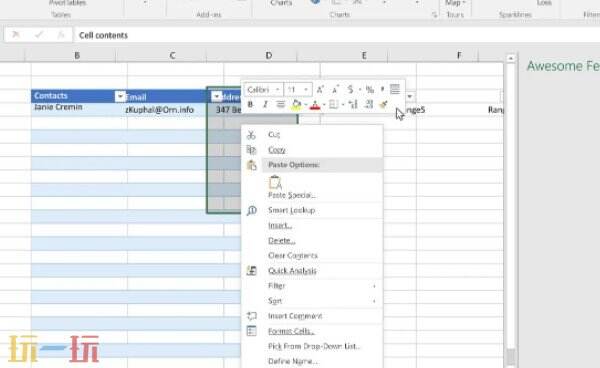Click the Format Painter brush icon
Image resolution: width=600 pixels, height=368 pixels.
tap(383, 104)
